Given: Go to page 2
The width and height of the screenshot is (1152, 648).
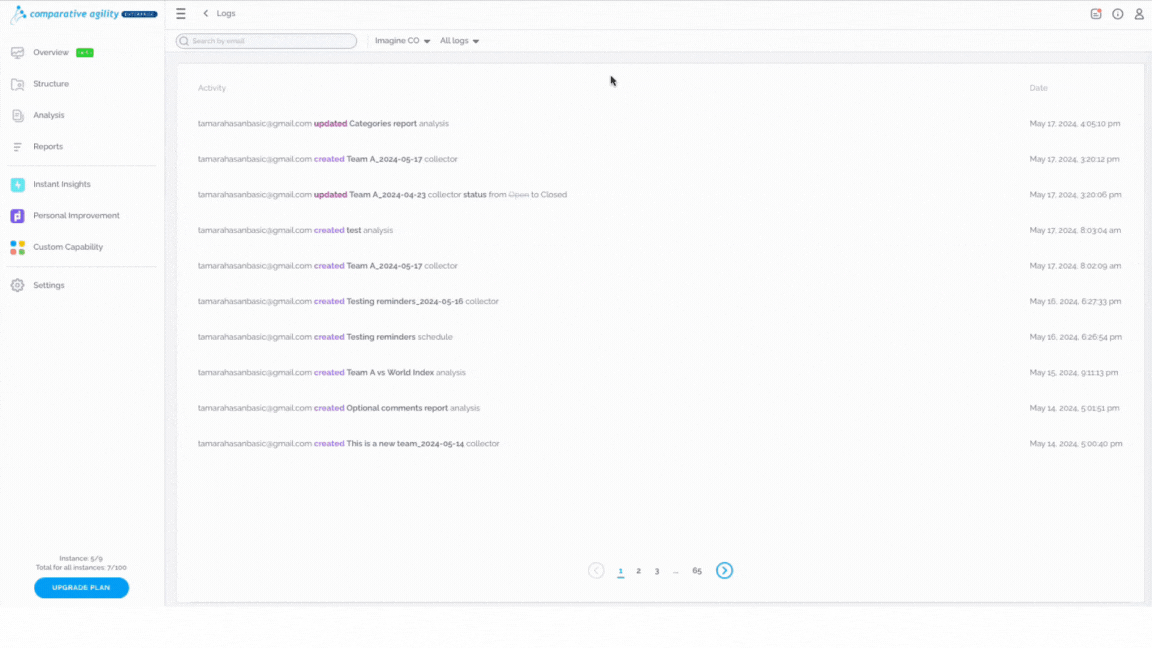Looking at the screenshot, I should (x=638, y=571).
